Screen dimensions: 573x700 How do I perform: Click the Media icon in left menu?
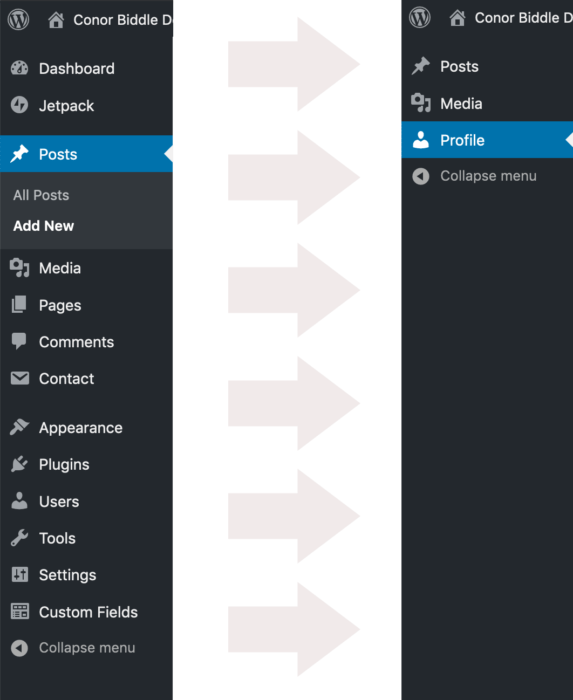pos(19,268)
